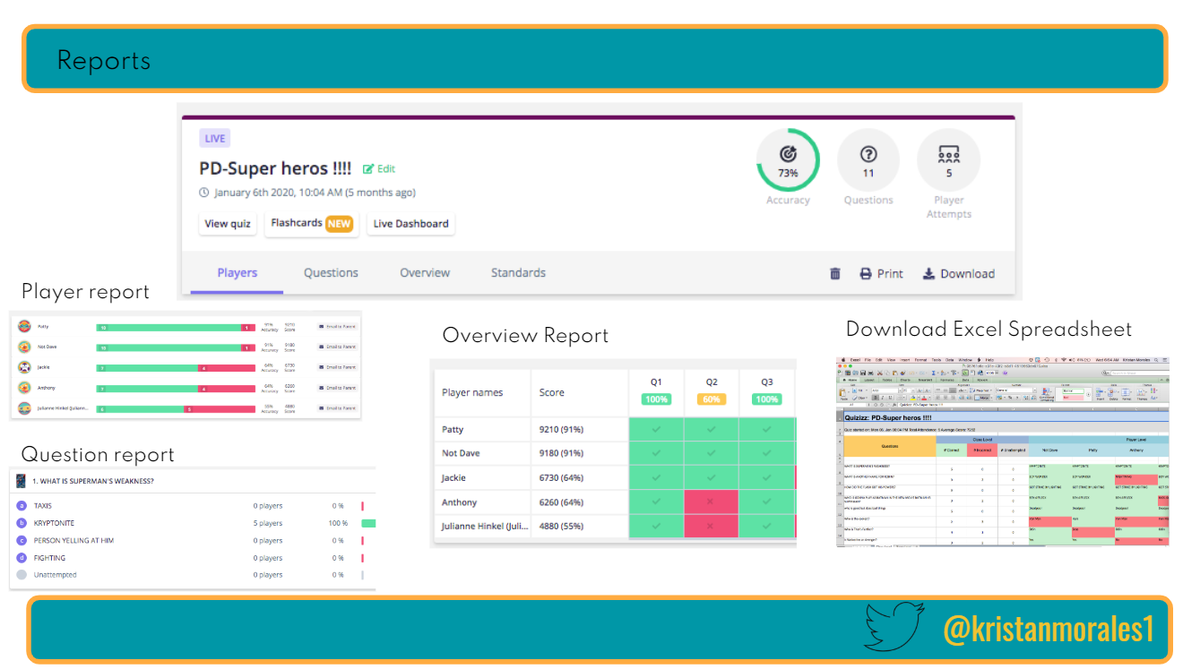Viewport: 1200px width, 669px height.
Task: Click the Q3 100% column header
Action: [767, 391]
